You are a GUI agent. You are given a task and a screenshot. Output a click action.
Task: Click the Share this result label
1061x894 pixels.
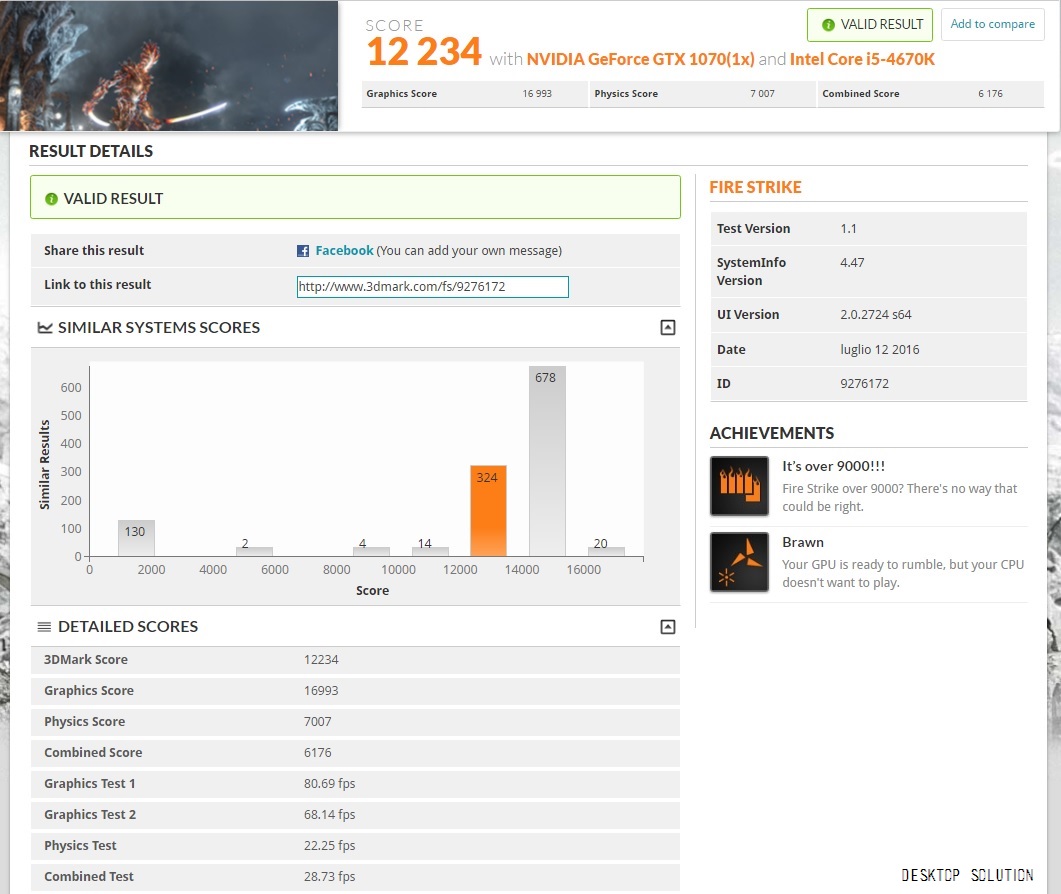[x=94, y=250]
